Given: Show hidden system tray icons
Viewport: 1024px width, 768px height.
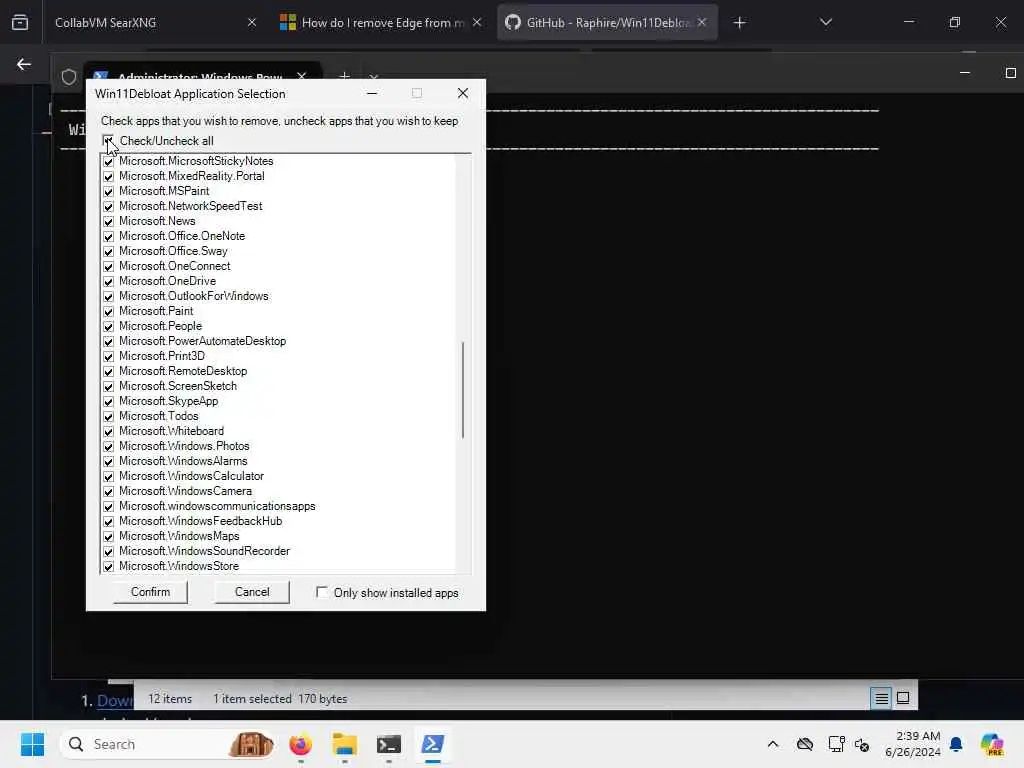Looking at the screenshot, I should click(773, 744).
